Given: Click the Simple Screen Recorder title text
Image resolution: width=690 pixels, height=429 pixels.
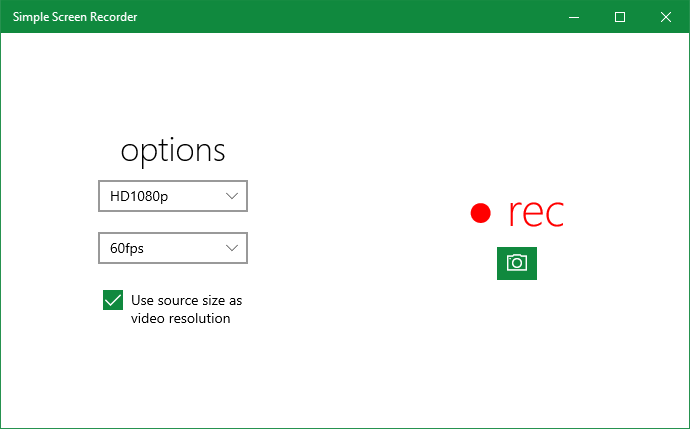Looking at the screenshot, I should (x=75, y=17).
